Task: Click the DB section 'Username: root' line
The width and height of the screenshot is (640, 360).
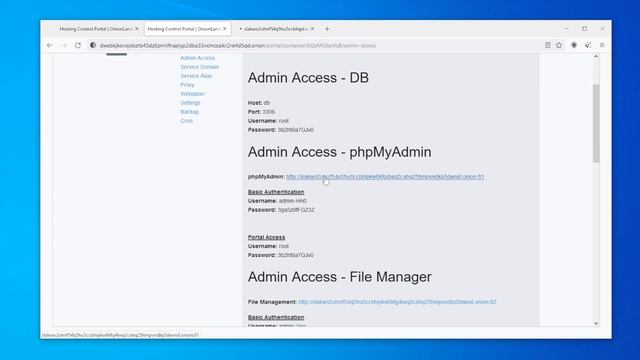Action: coord(268,121)
